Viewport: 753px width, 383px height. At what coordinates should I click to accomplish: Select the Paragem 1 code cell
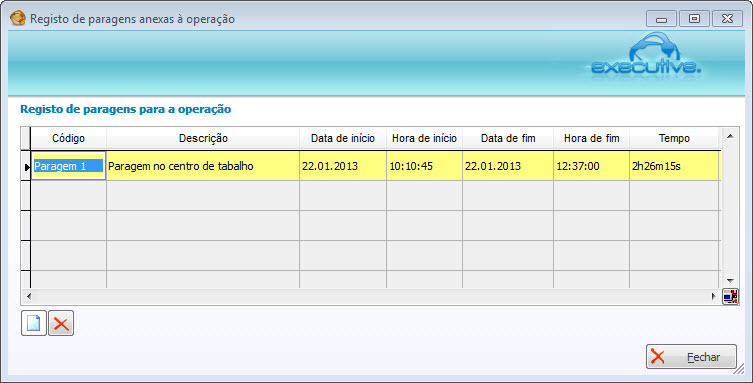coord(68,166)
